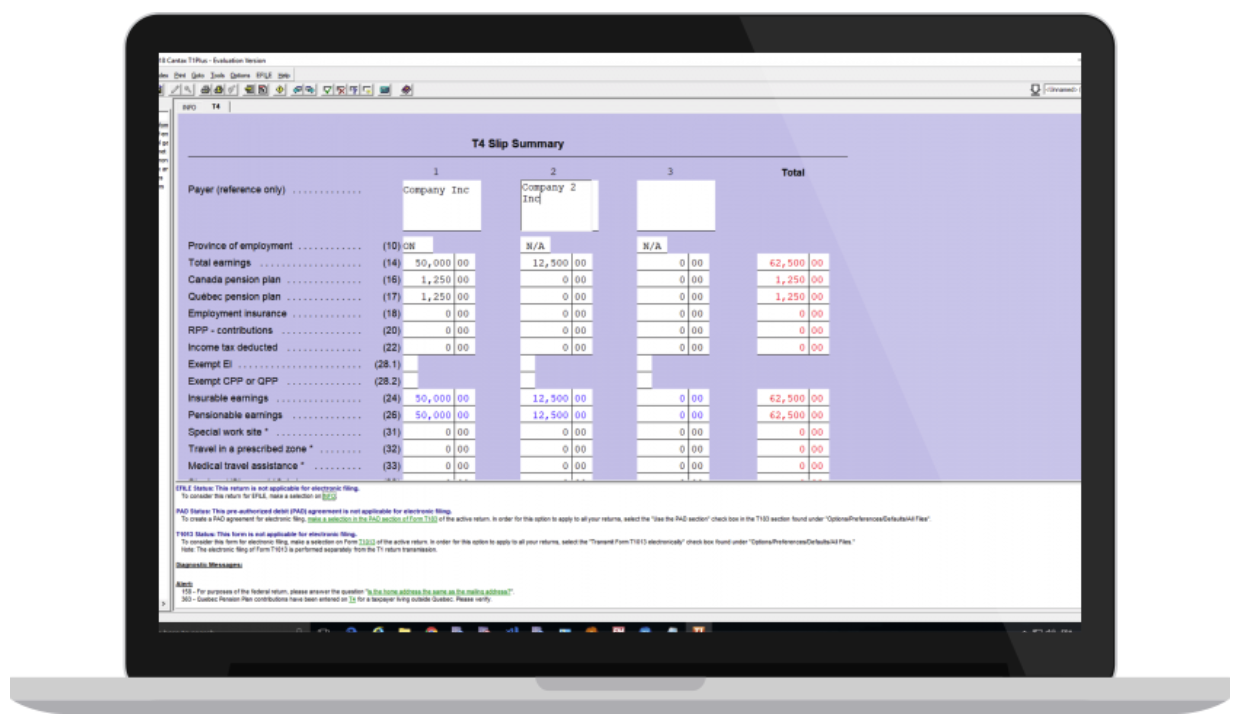Click the magnifying glass toolbar icon
Viewport: 1241px width, 722px height.
(x=186, y=90)
